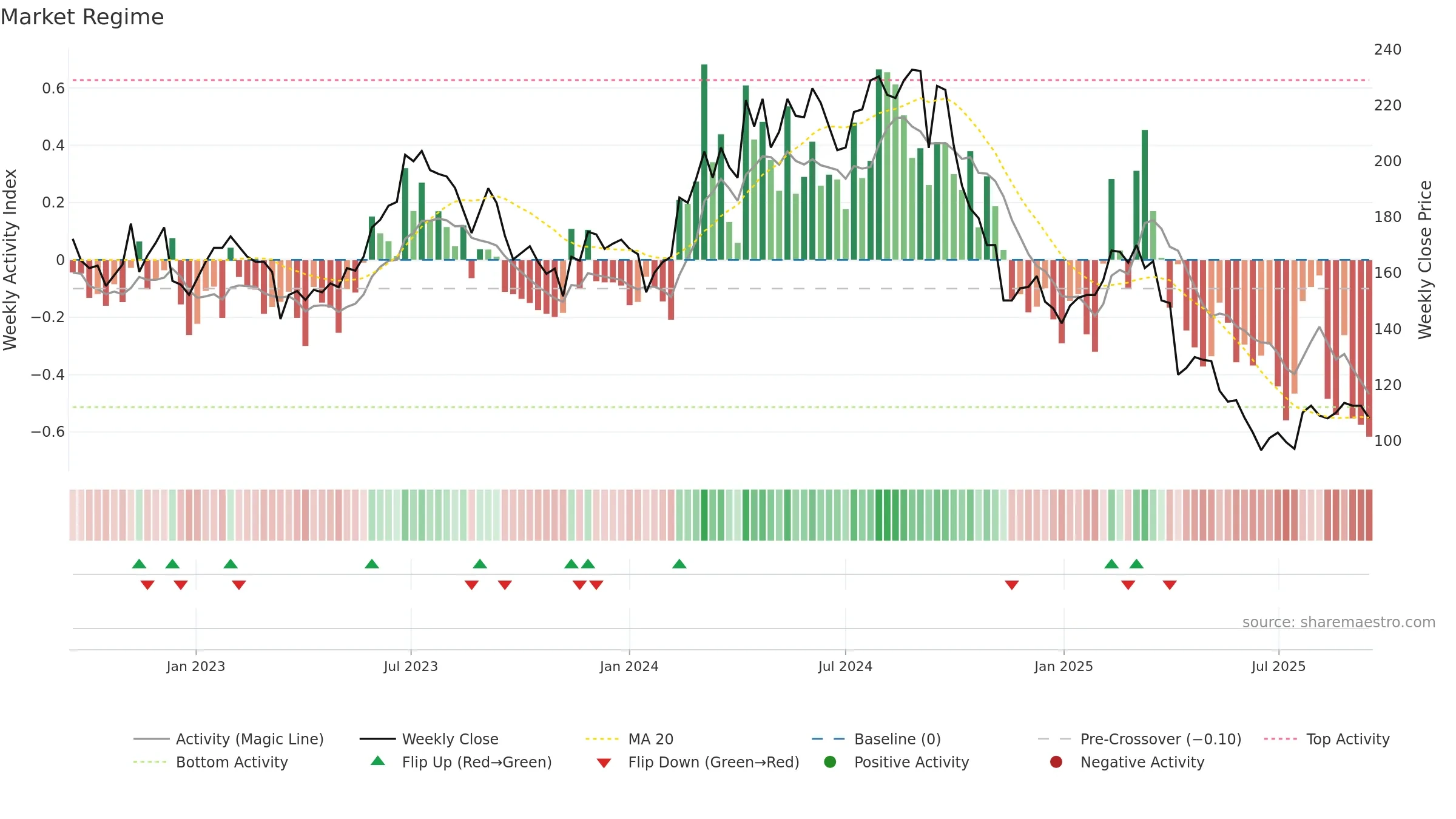Click the red down-triangle icon in the legend

[604, 763]
